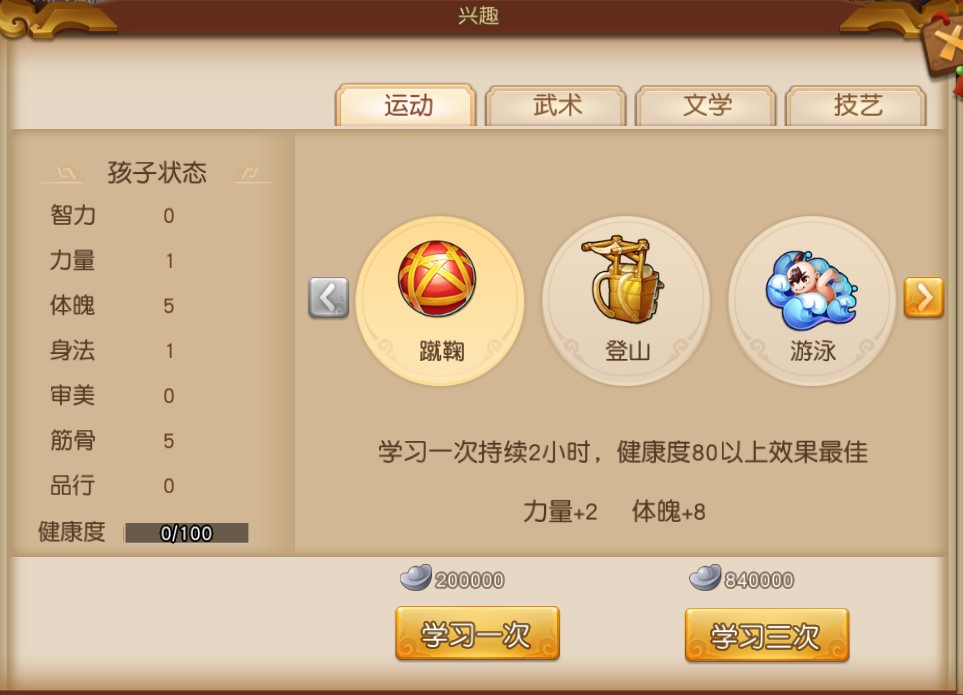This screenshot has width=963, height=695.
Task: Show more activities with orange right arrow
Action: tap(924, 297)
